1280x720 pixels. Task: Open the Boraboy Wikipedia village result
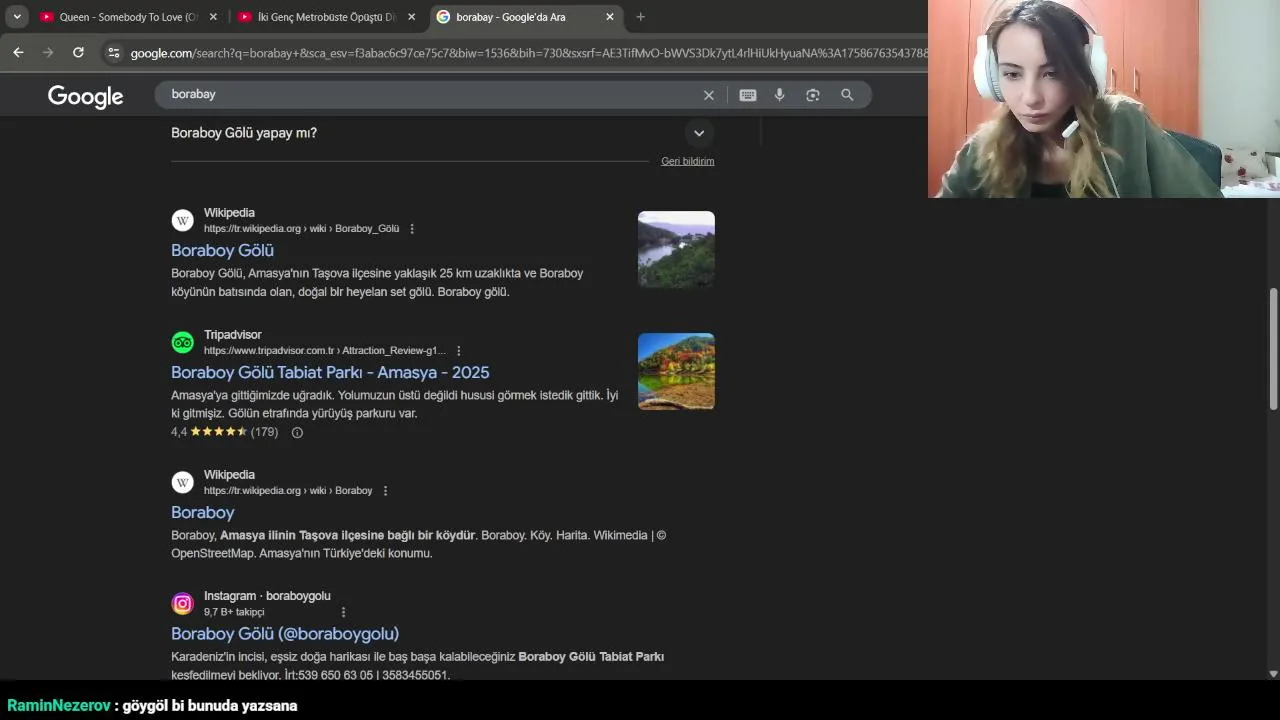coord(203,512)
